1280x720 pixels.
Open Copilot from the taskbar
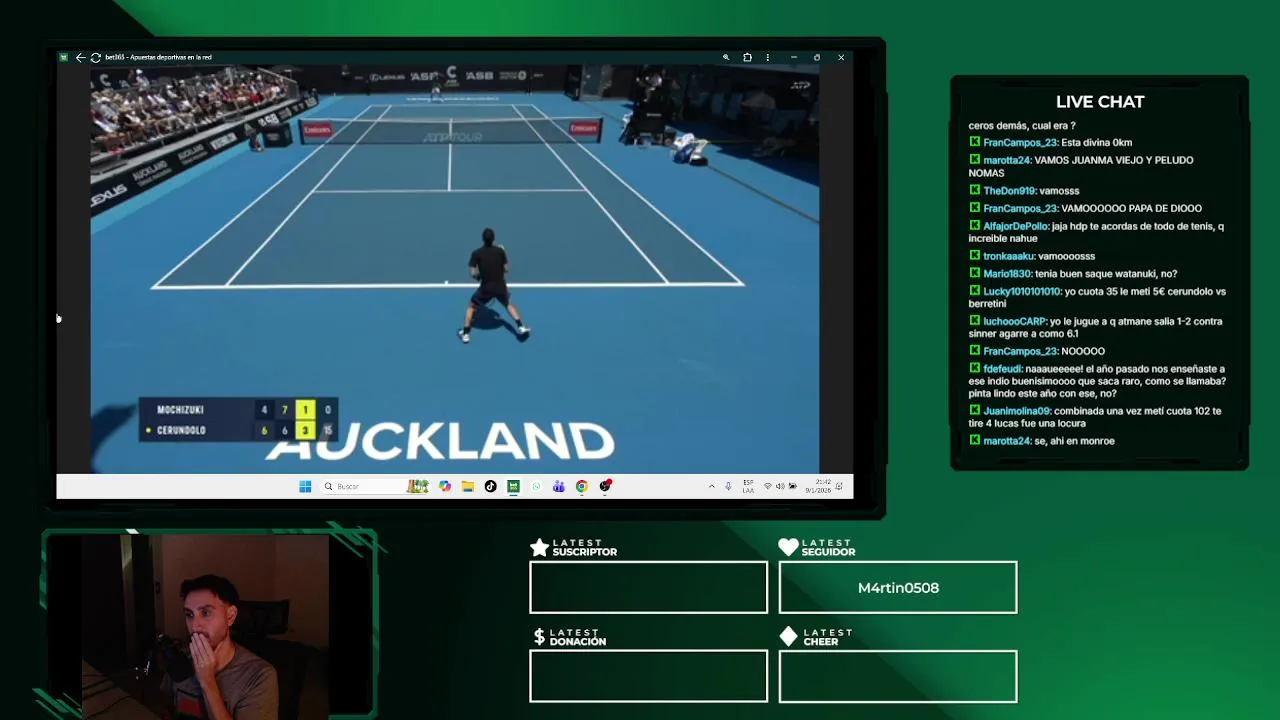[445, 486]
